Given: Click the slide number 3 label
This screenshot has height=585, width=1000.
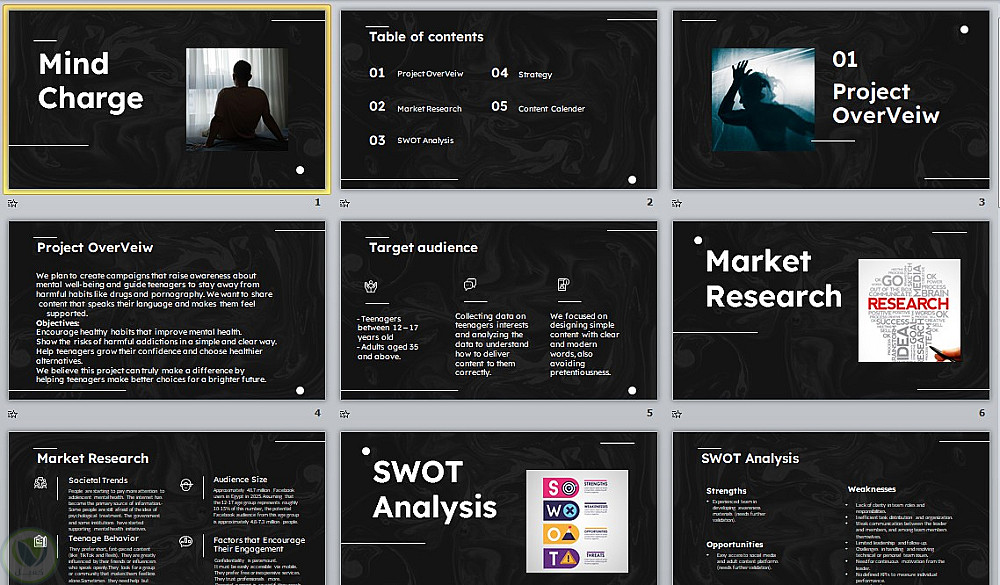Looking at the screenshot, I should [982, 202].
